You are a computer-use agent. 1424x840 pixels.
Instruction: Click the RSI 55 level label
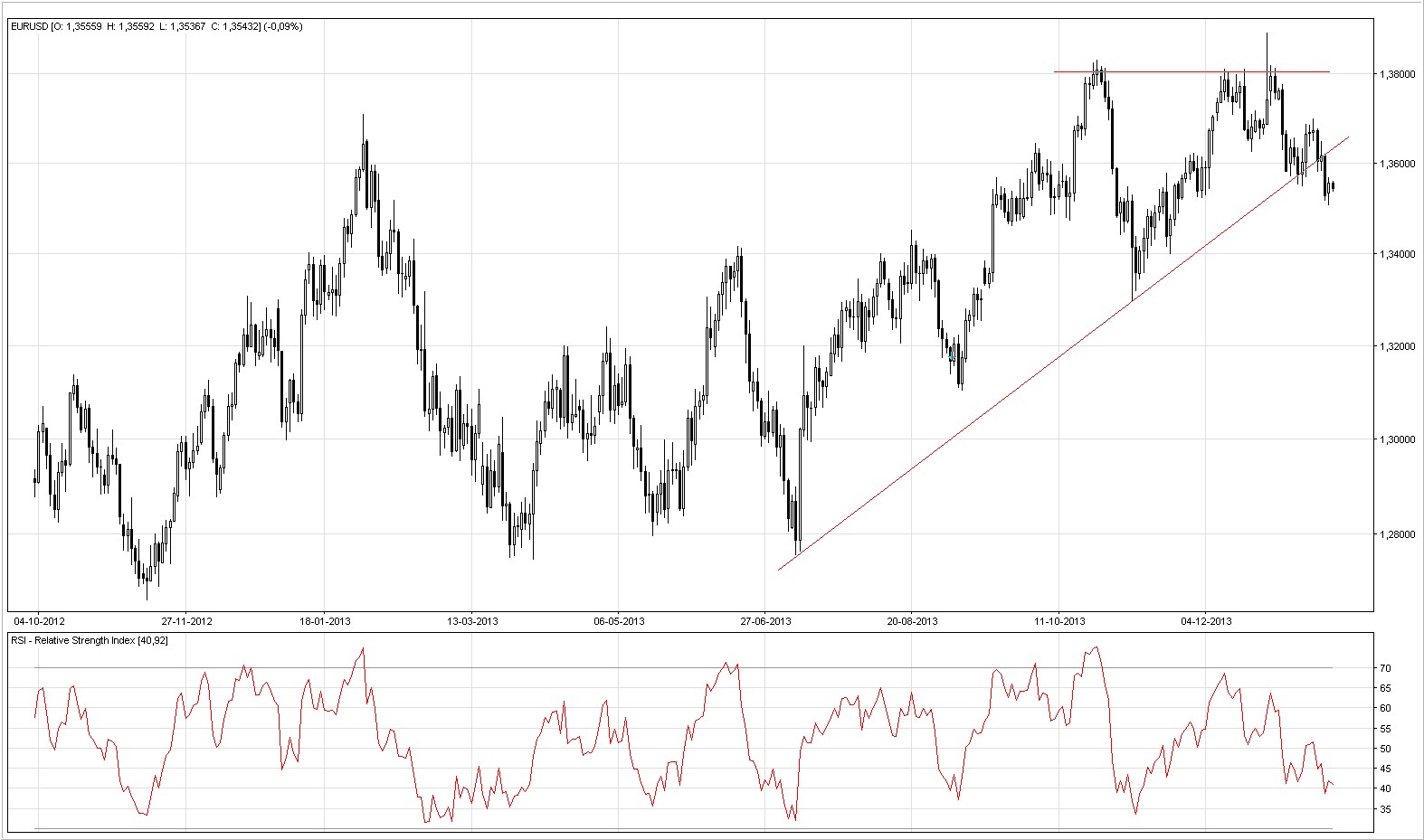(x=1385, y=729)
